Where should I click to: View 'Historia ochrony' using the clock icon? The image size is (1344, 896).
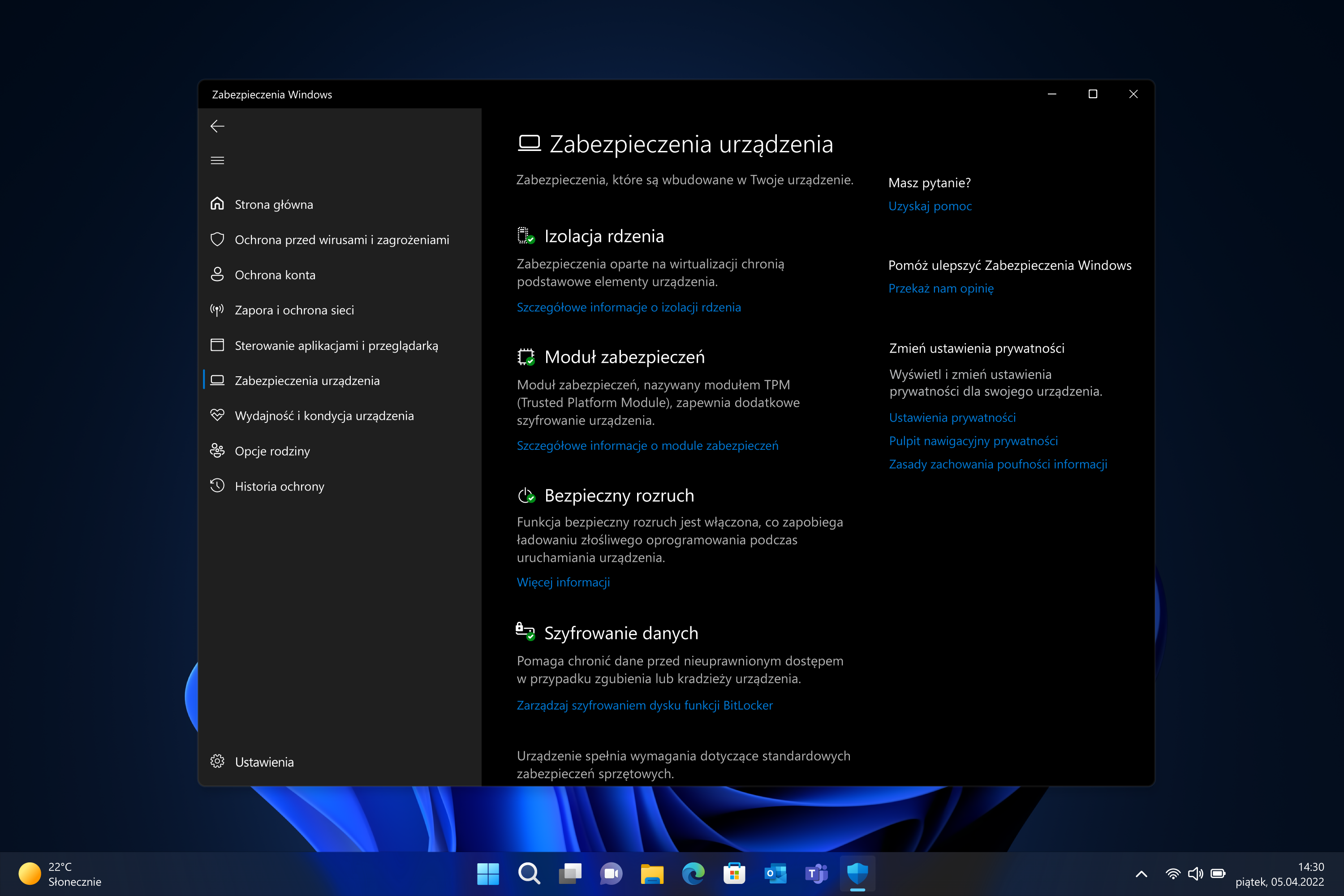point(217,486)
